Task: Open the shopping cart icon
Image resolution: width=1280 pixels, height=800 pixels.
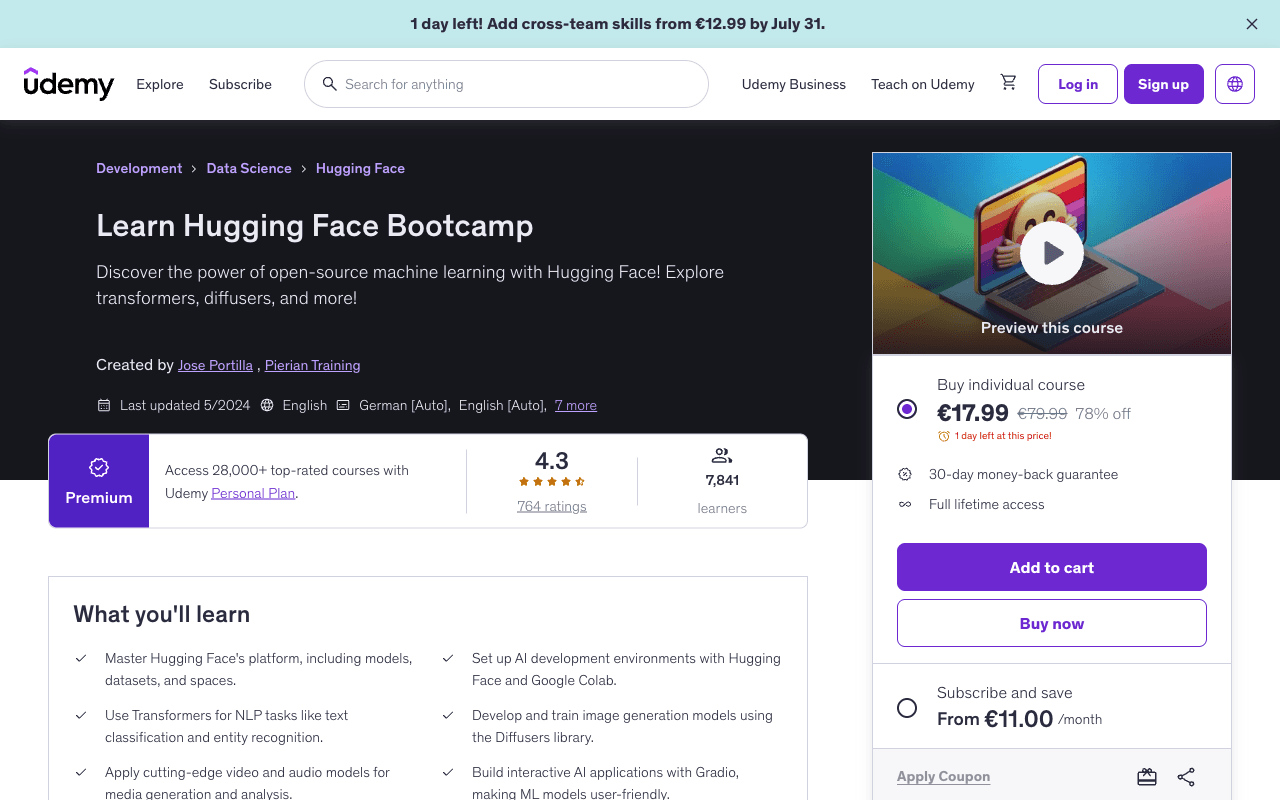Action: tap(1008, 83)
